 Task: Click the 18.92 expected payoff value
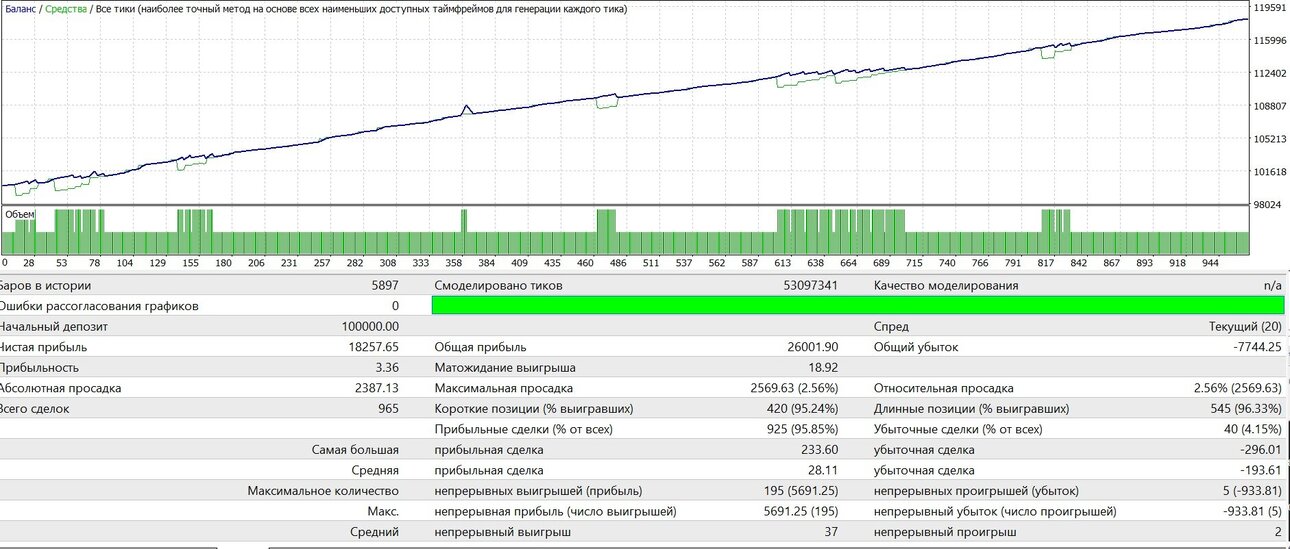tap(823, 367)
